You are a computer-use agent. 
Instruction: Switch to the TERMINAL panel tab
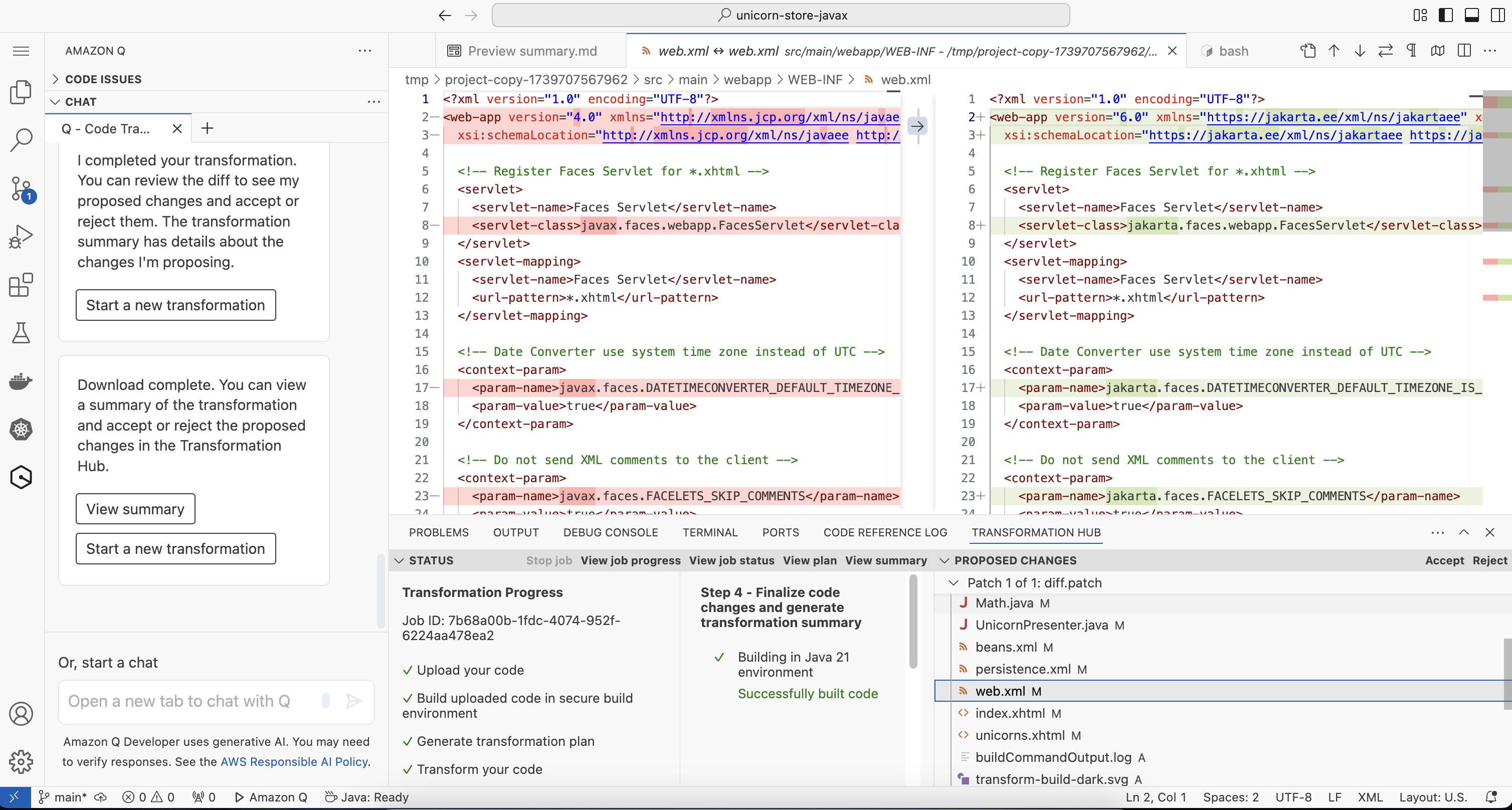pyautogui.click(x=710, y=532)
